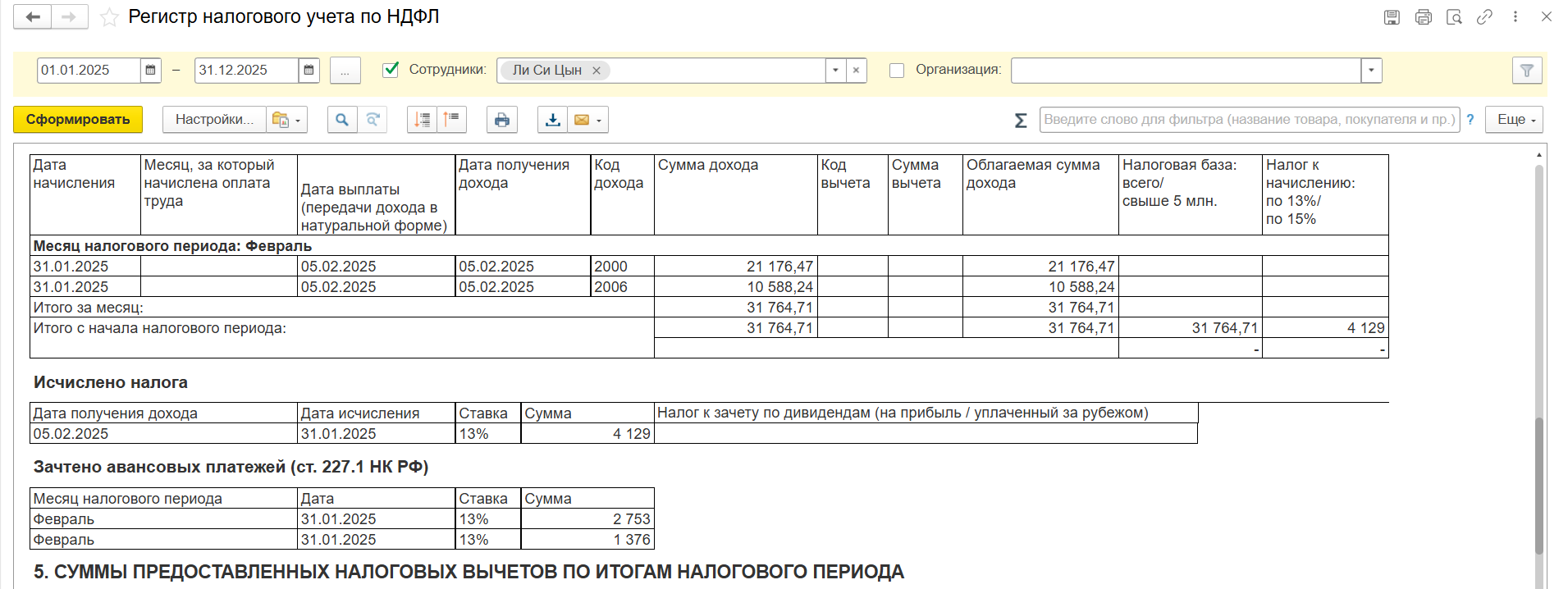Click the start date field 01.01.2025
The image size is (1568, 589).
point(89,71)
